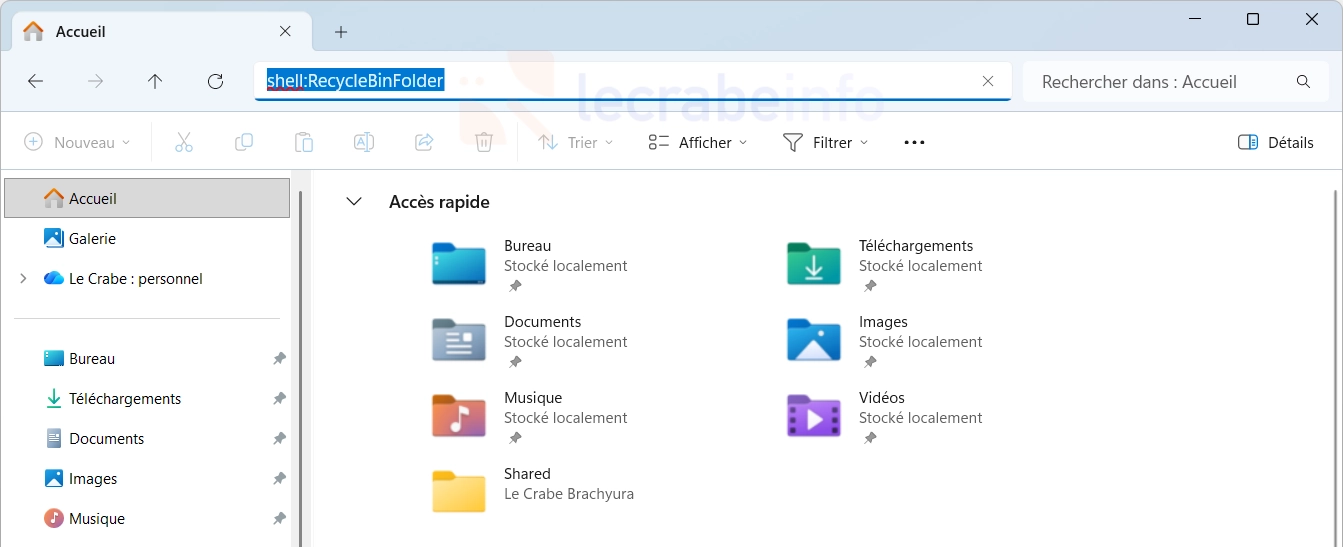
Task: Select Galerie in the sidebar
Action: pyautogui.click(x=92, y=239)
